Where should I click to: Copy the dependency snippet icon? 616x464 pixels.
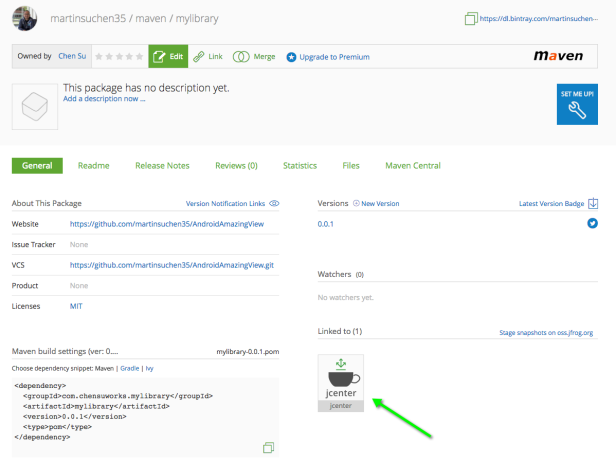268,447
